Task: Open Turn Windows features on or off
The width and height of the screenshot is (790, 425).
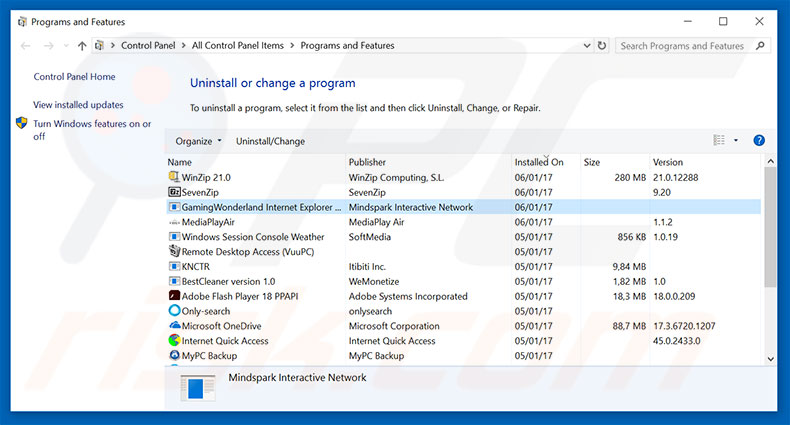Action: (x=92, y=129)
